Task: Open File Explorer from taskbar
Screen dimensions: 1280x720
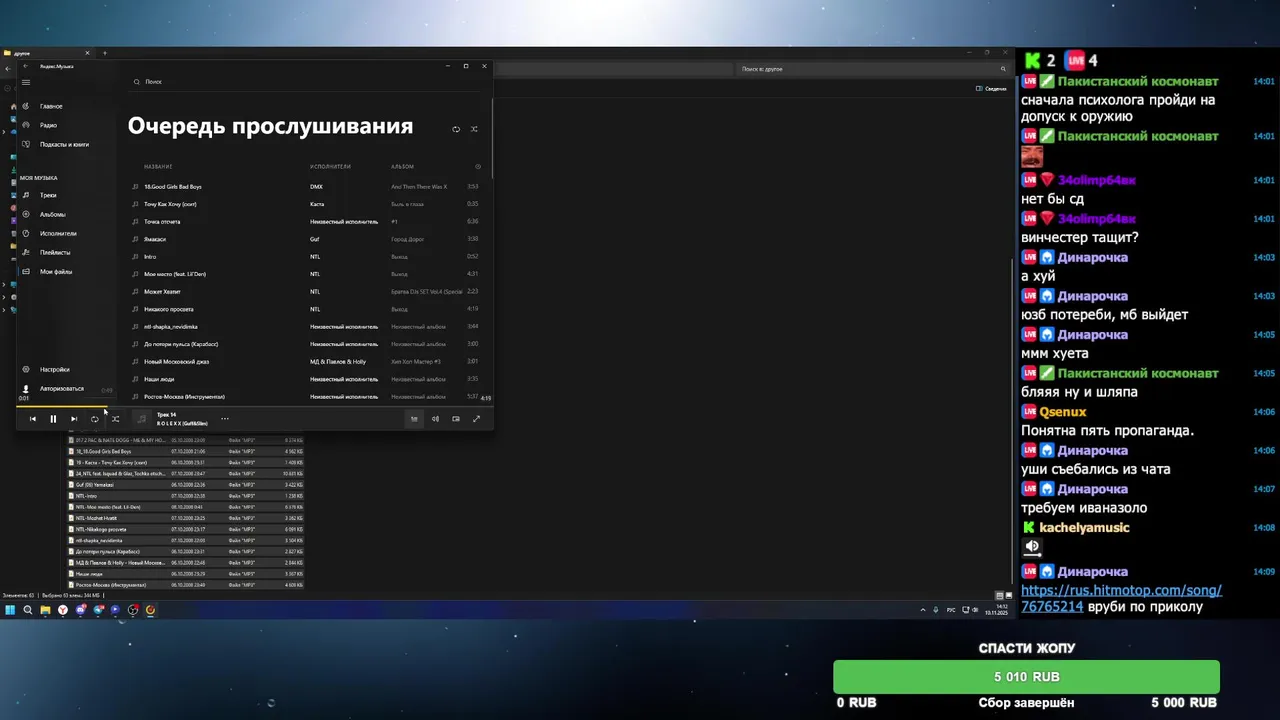Action: pos(45,610)
